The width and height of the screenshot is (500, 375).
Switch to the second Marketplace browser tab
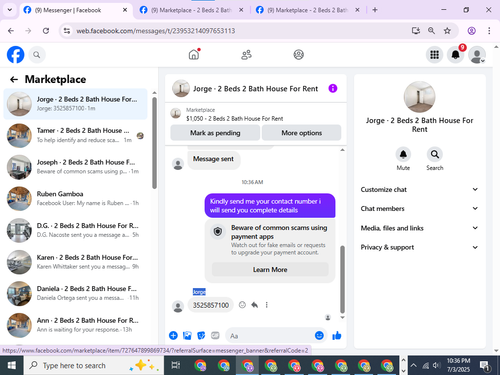pos(191,10)
